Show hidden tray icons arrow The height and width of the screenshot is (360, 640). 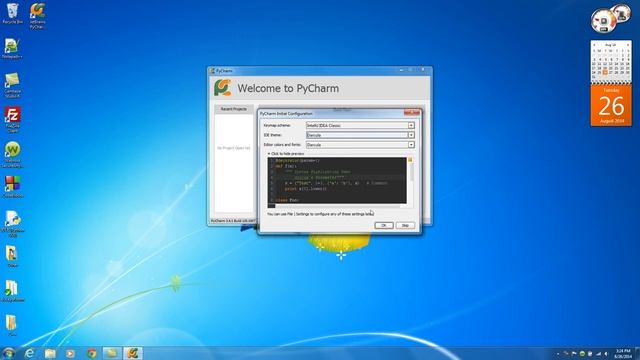pos(558,354)
